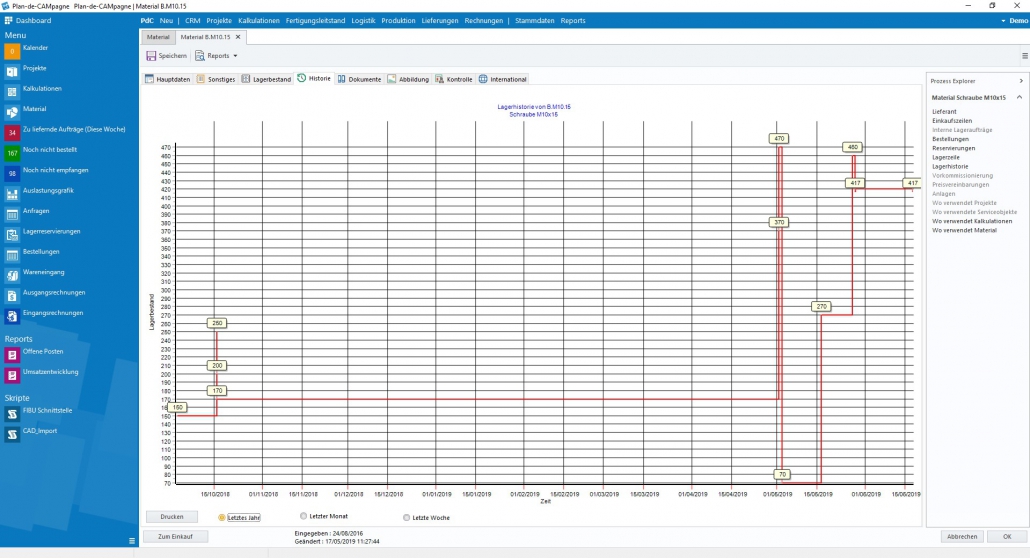Open the Produktion menu

coord(398,20)
